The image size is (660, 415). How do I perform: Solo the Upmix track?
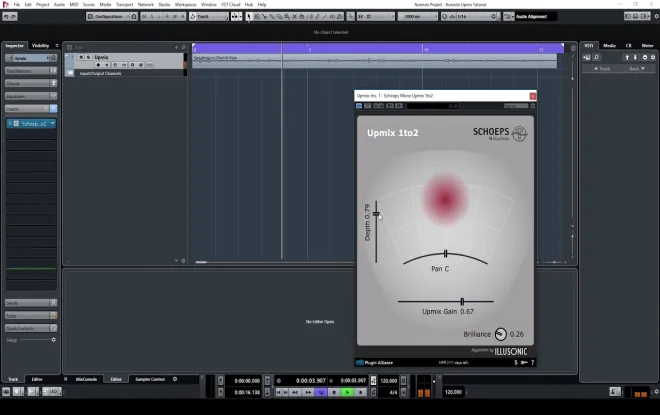pyautogui.click(x=88, y=57)
